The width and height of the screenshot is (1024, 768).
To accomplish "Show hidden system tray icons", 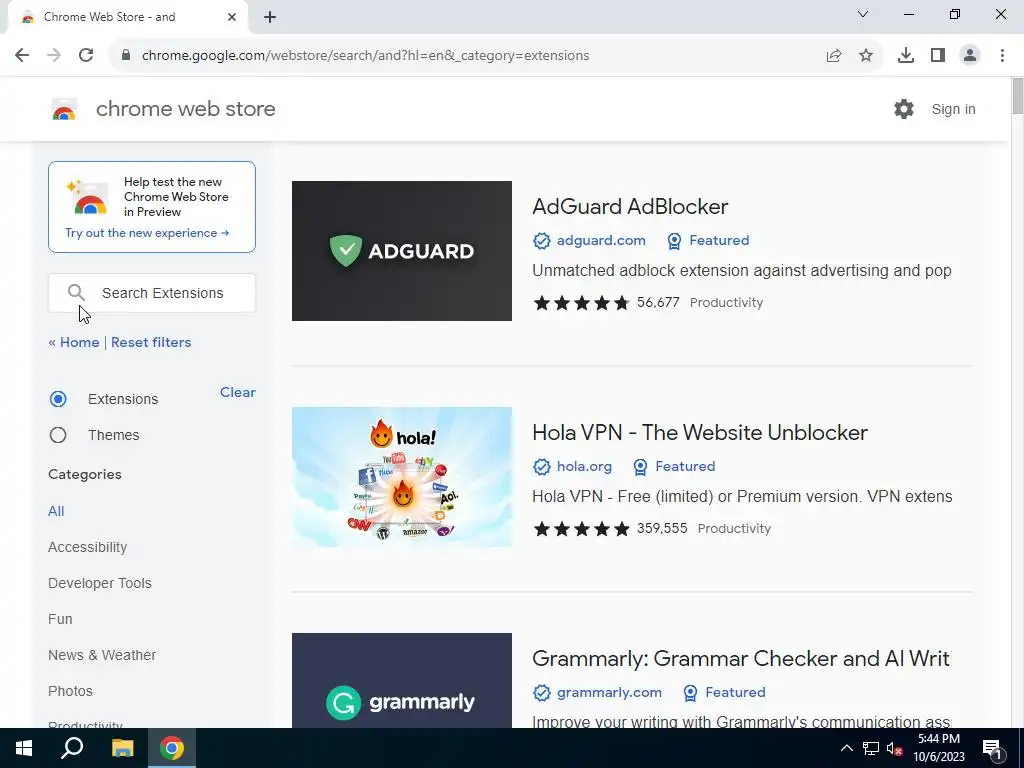I will pos(846,748).
